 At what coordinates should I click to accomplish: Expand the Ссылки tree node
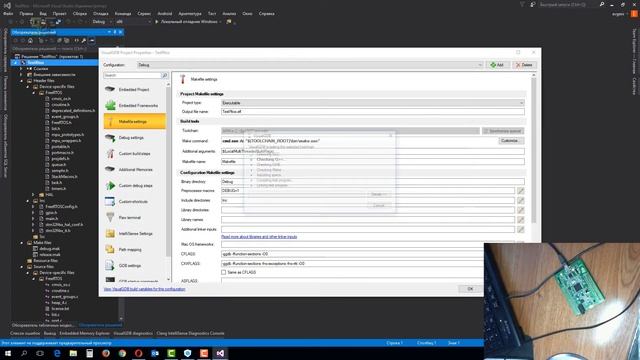pos(21,69)
